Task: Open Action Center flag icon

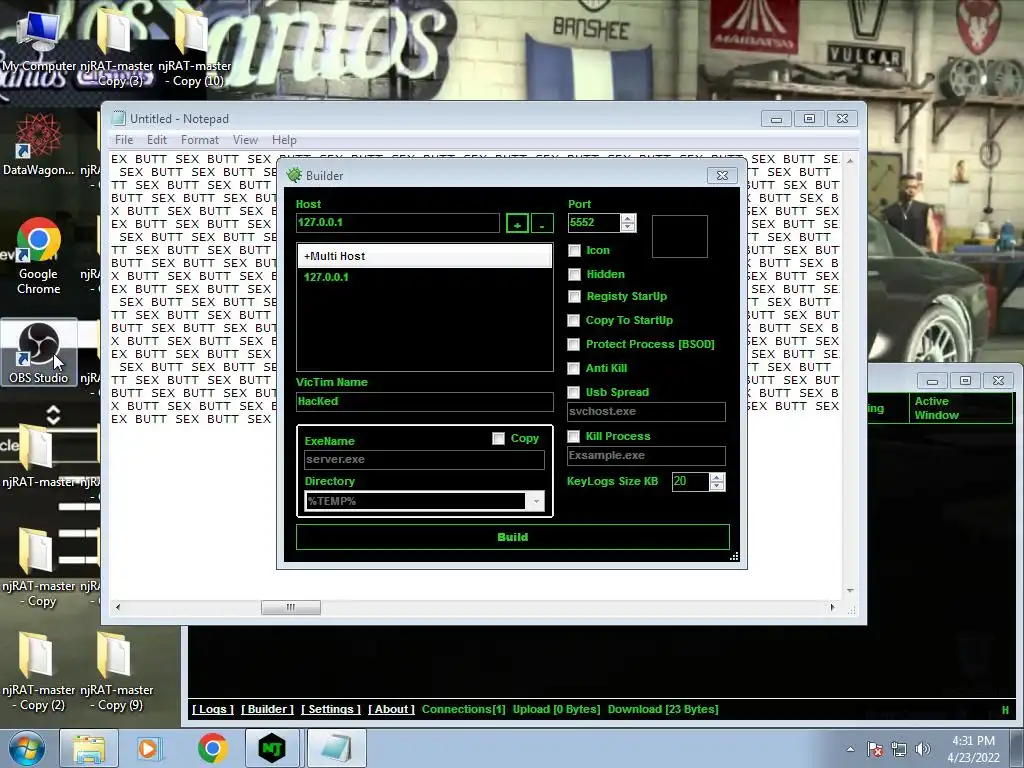Action: click(x=874, y=749)
